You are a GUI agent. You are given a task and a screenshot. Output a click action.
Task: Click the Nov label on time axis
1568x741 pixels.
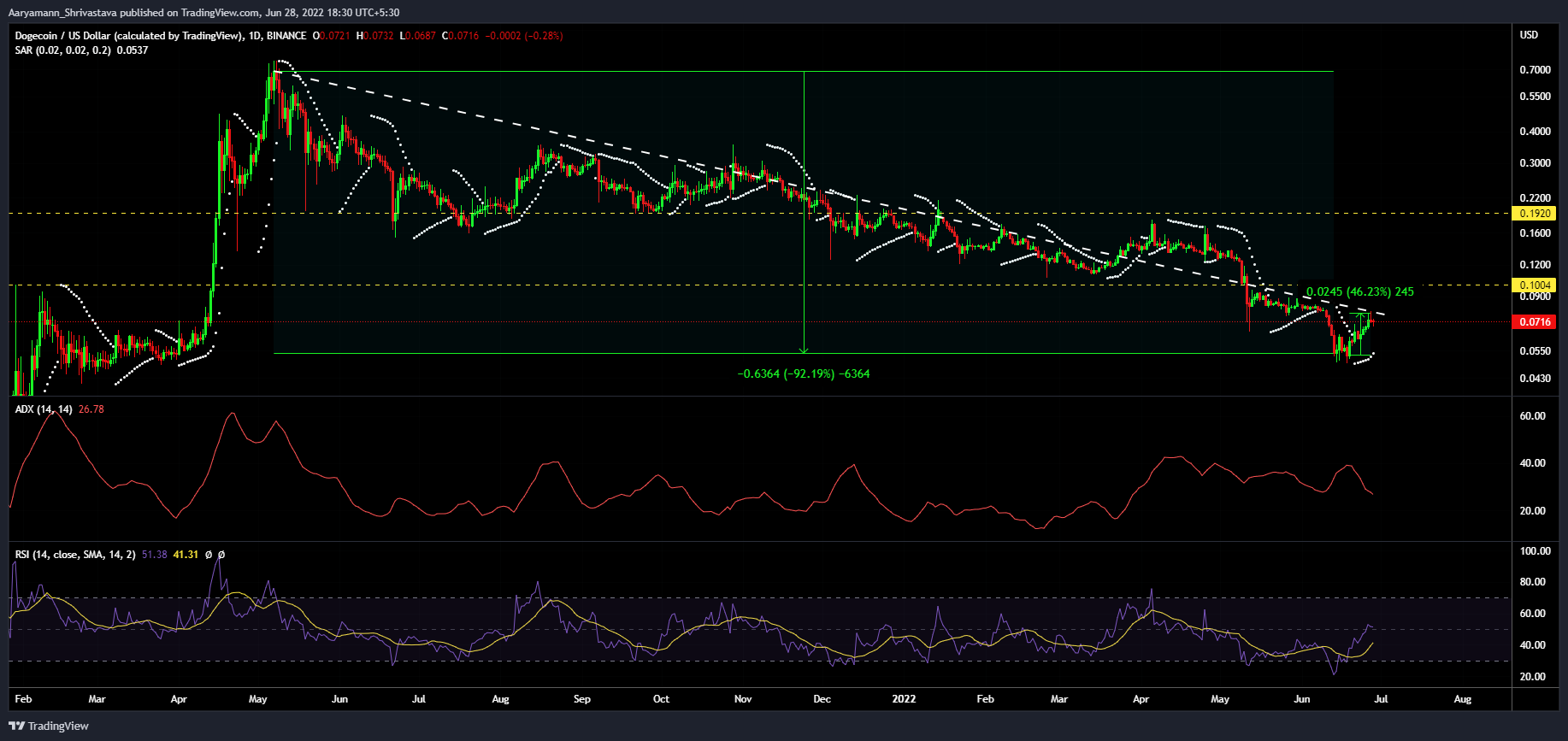743,699
